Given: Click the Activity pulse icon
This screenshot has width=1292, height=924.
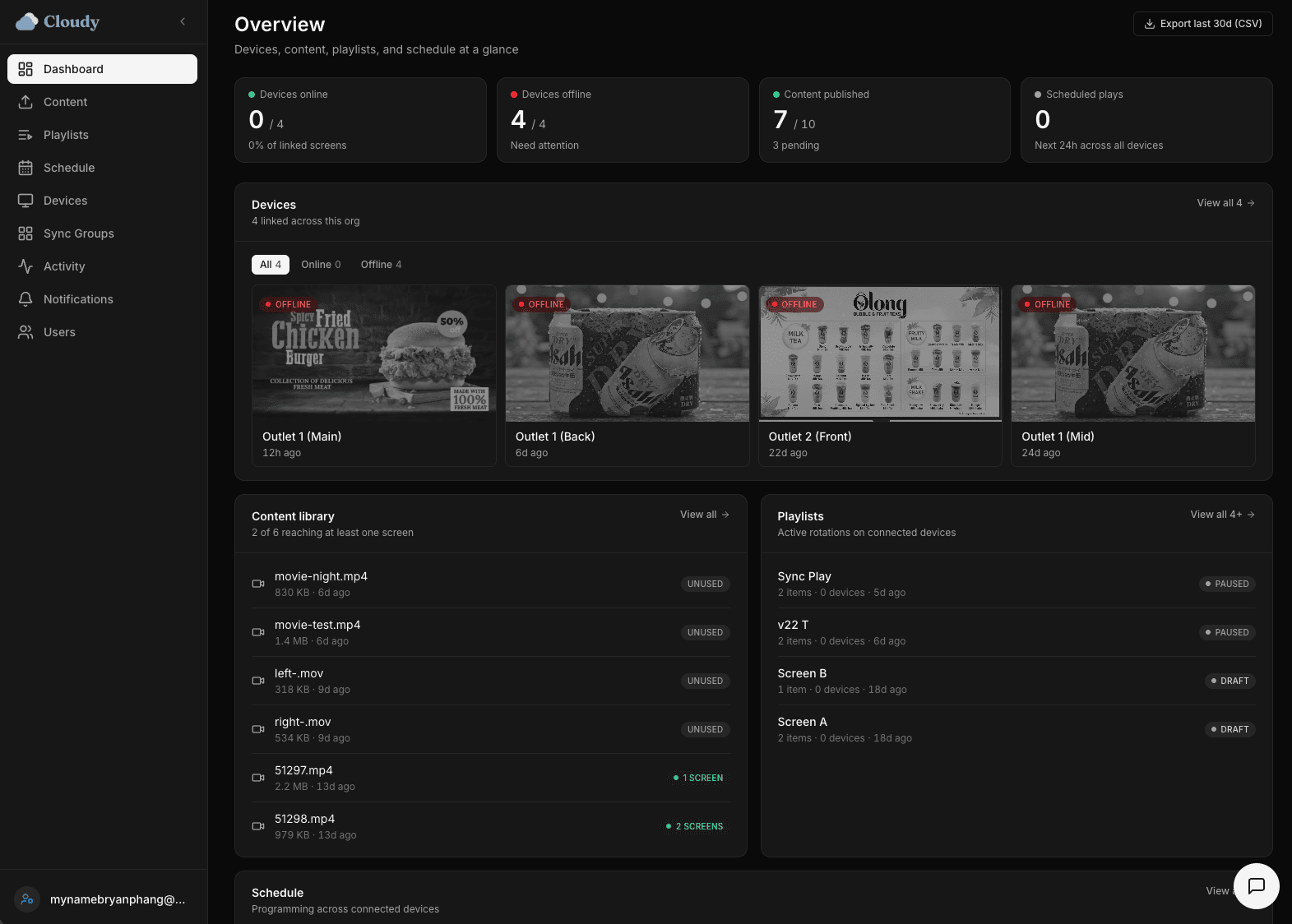Looking at the screenshot, I should pos(25,266).
